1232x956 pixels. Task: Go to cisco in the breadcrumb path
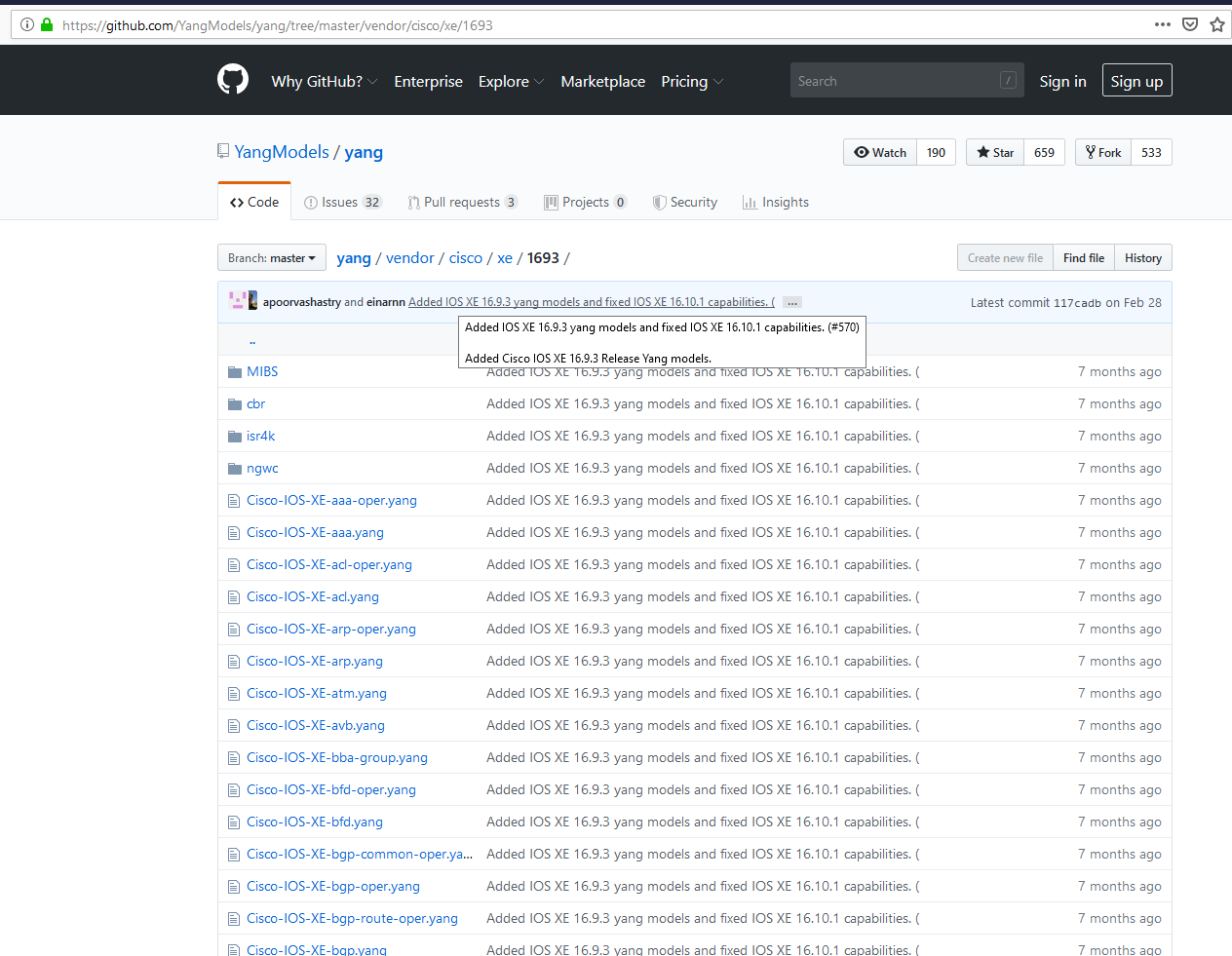[x=466, y=258]
